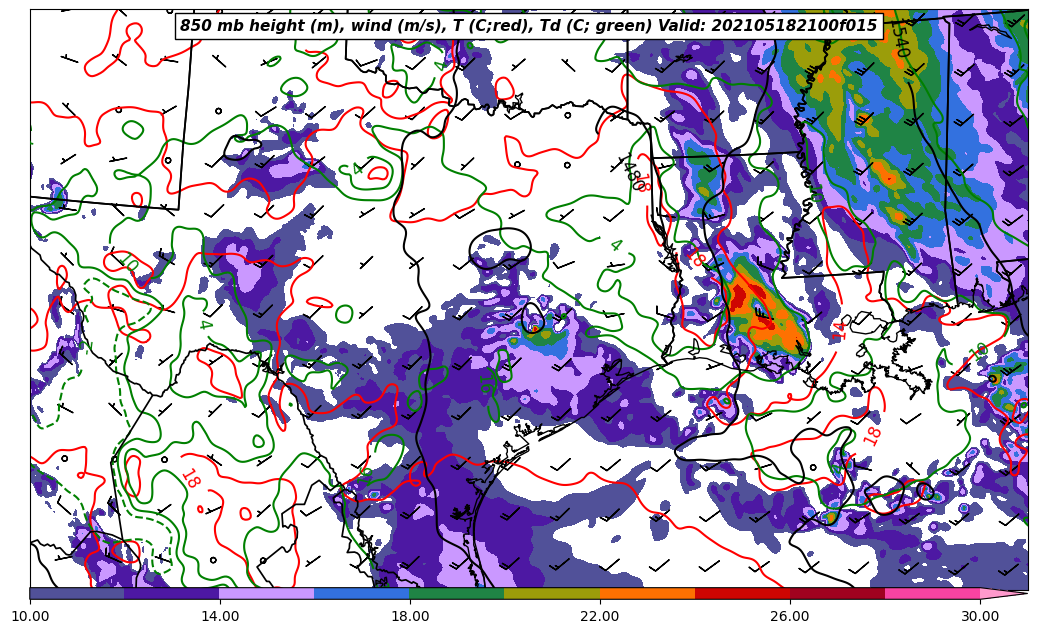Screen dimensions: 1037x633
Task: Choose the green colorbar segment
Action: click(x=457, y=593)
